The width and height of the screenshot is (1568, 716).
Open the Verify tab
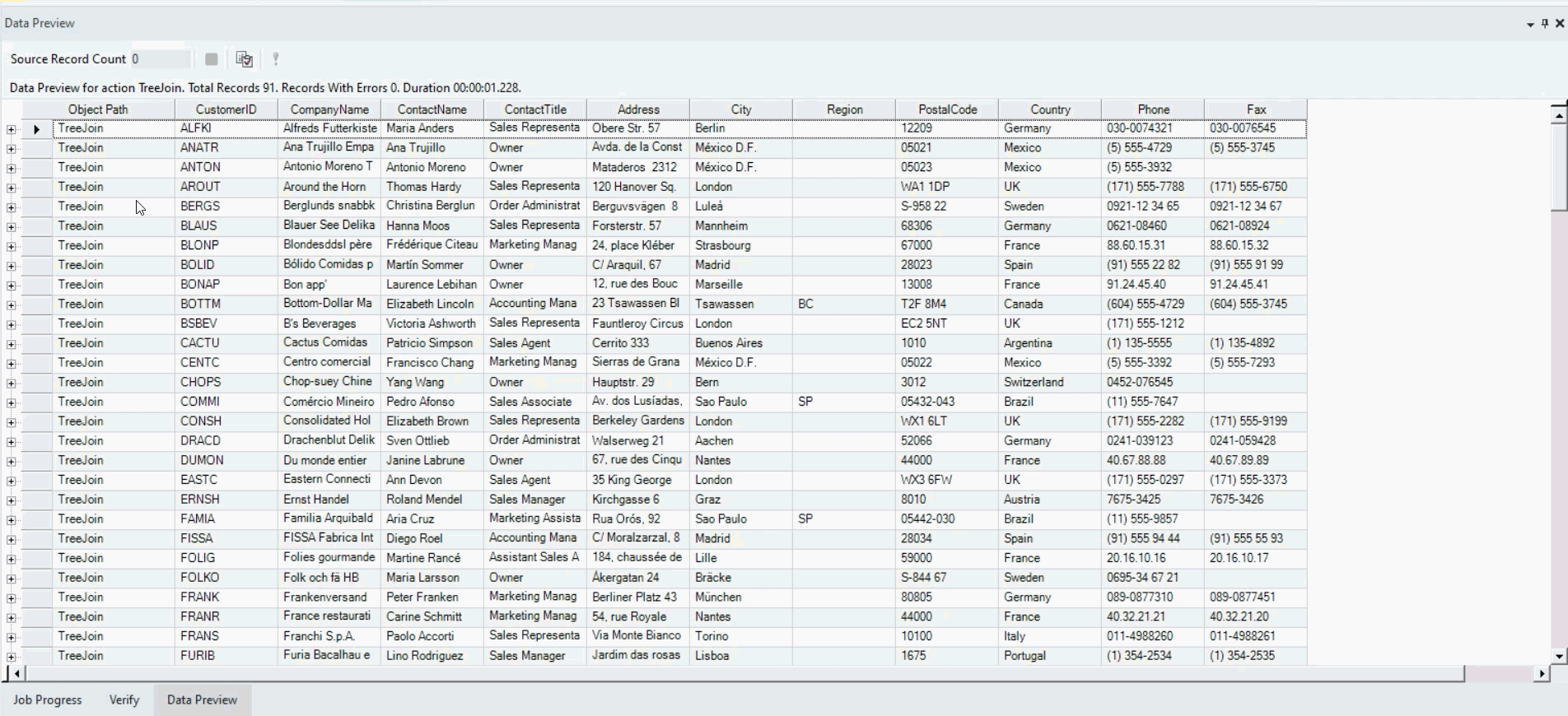click(x=124, y=700)
